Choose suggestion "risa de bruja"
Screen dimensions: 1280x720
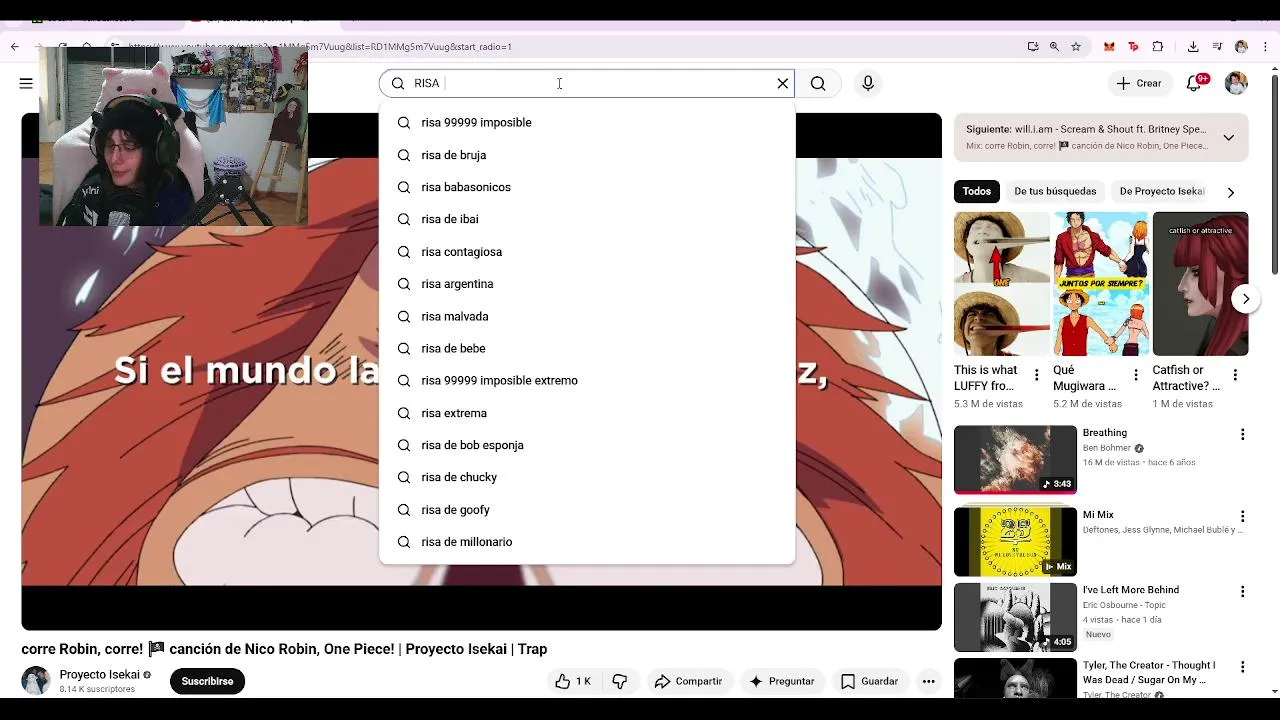click(x=587, y=155)
